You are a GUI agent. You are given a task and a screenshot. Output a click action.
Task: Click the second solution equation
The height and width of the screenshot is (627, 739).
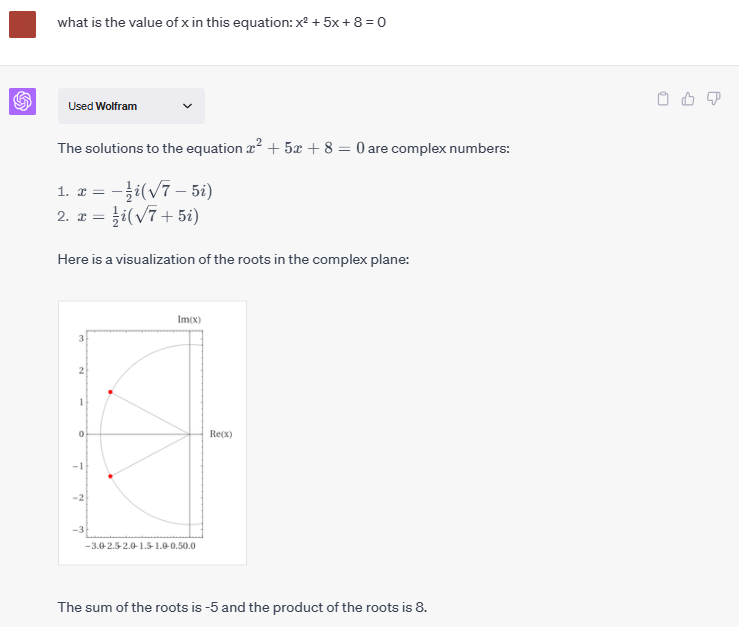(139, 215)
